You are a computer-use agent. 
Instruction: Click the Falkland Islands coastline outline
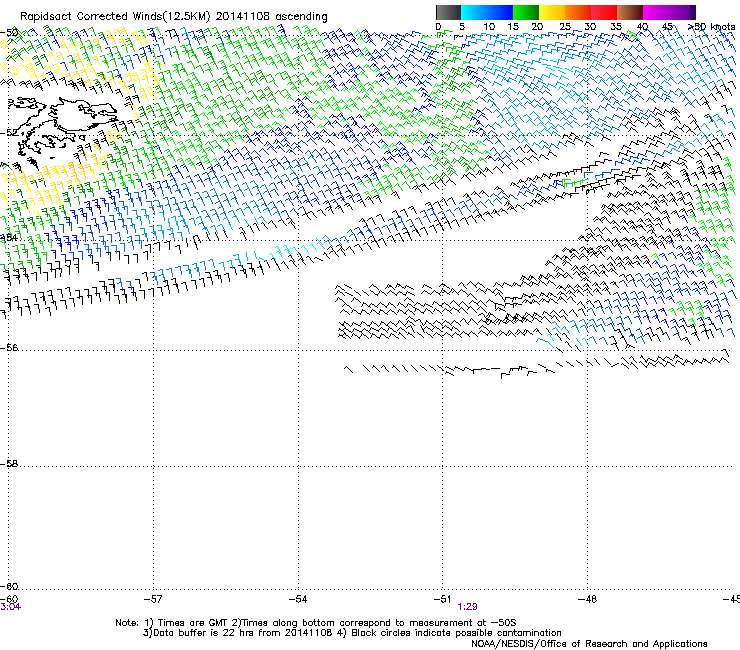pos(62,127)
